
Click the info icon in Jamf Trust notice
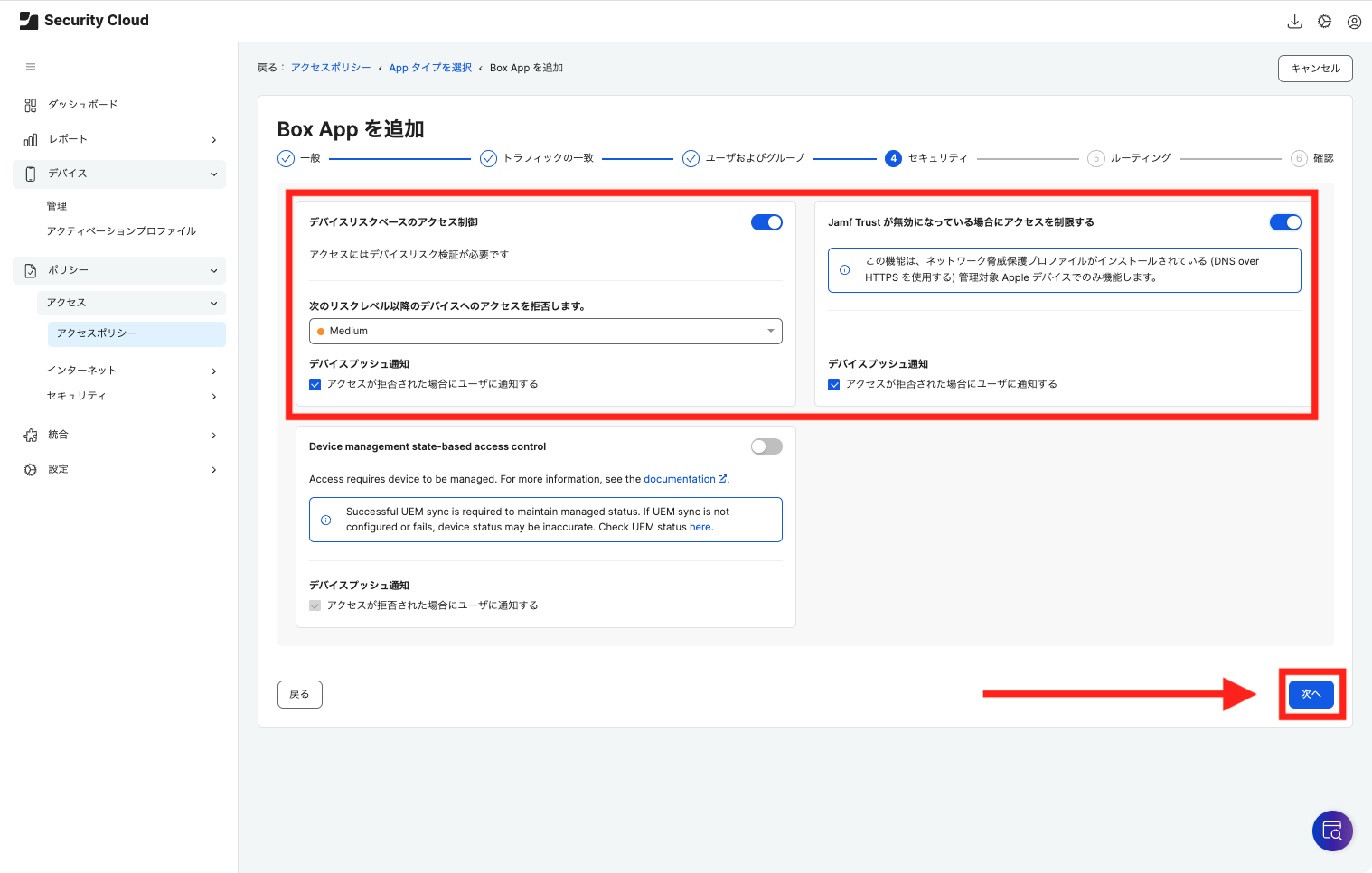[x=844, y=269]
